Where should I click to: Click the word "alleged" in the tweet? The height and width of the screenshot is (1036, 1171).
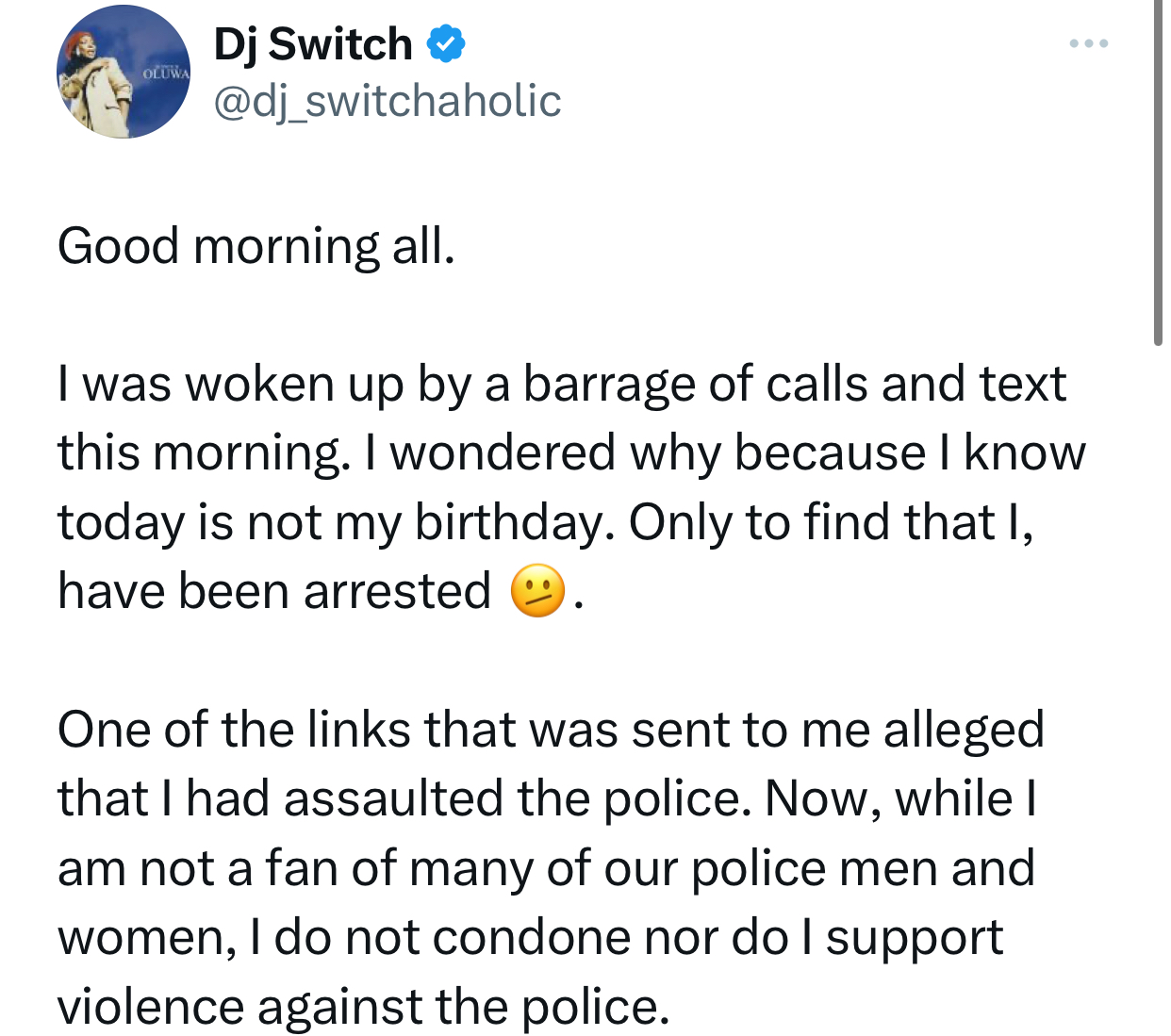tap(964, 730)
